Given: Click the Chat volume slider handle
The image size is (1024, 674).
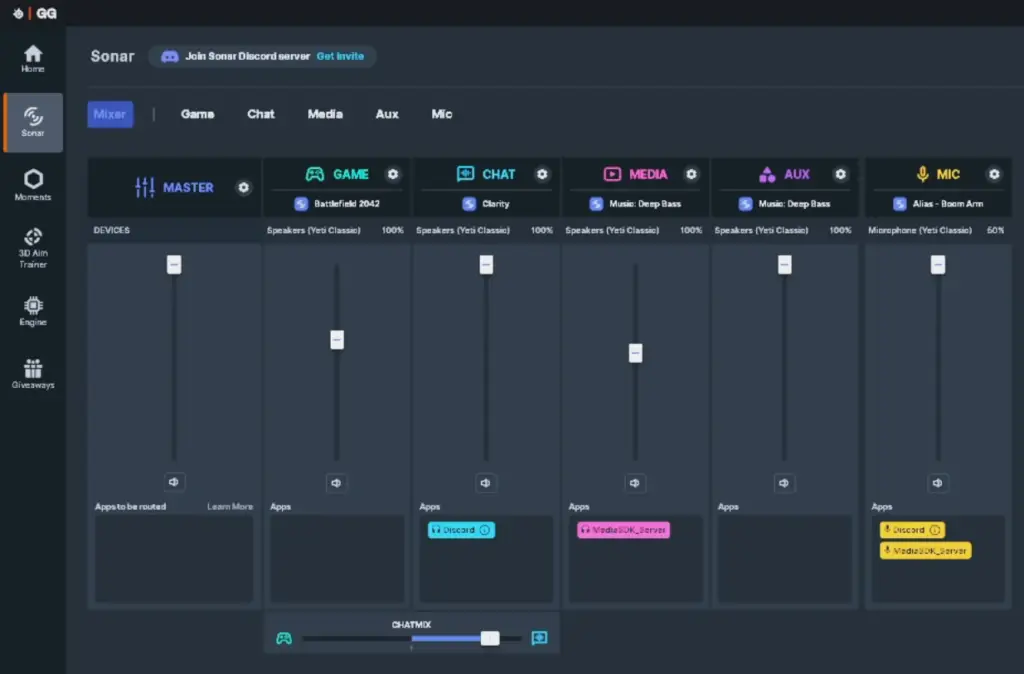Looking at the screenshot, I should (486, 265).
